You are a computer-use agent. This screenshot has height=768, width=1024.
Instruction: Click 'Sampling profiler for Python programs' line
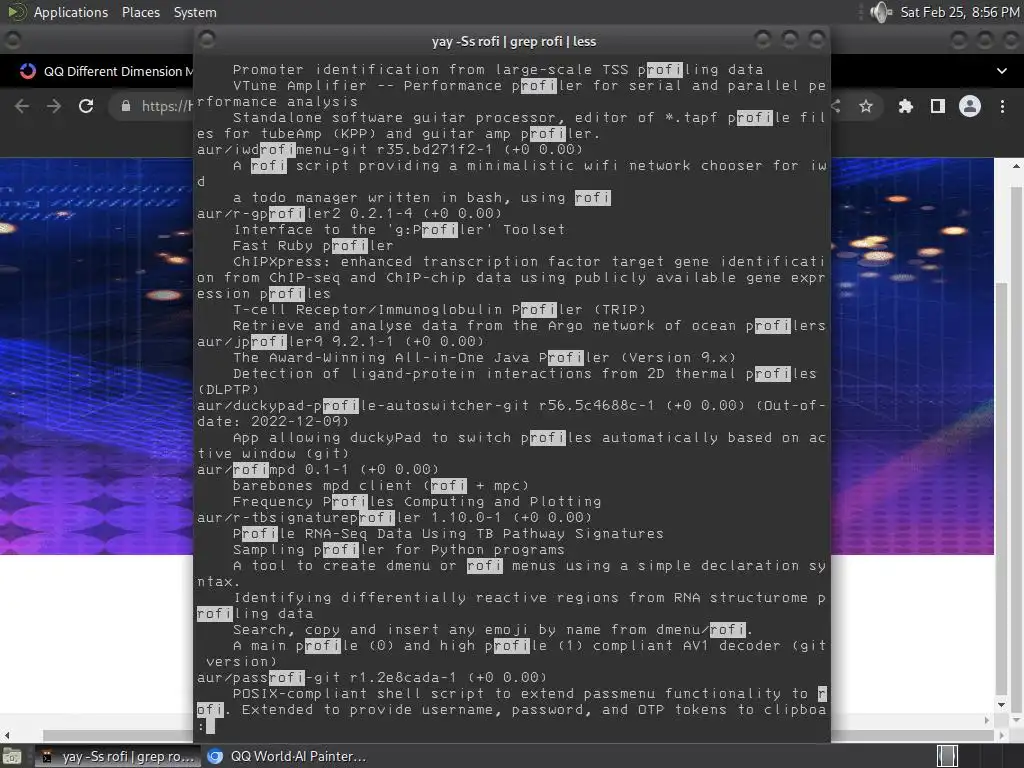click(x=398, y=550)
